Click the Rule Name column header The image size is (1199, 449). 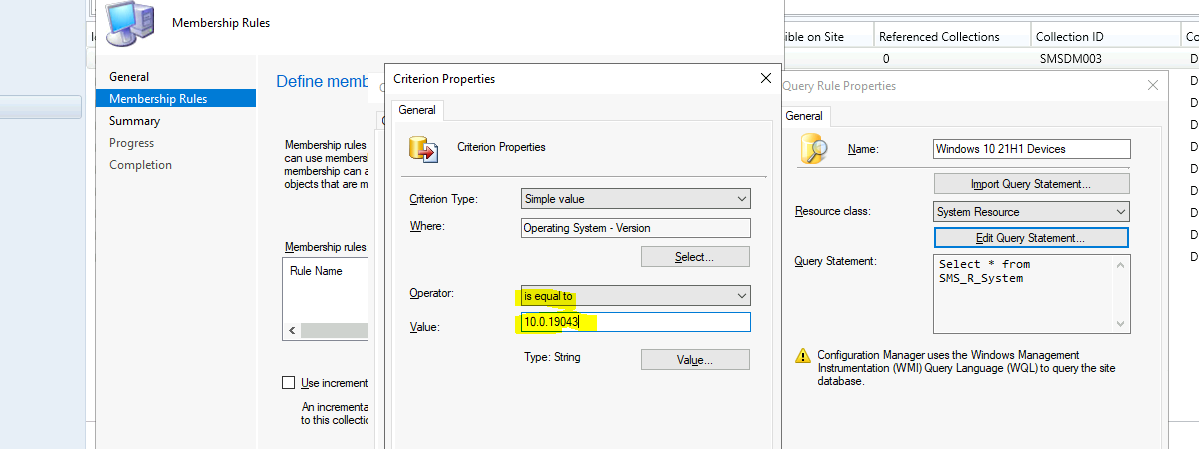click(317, 271)
